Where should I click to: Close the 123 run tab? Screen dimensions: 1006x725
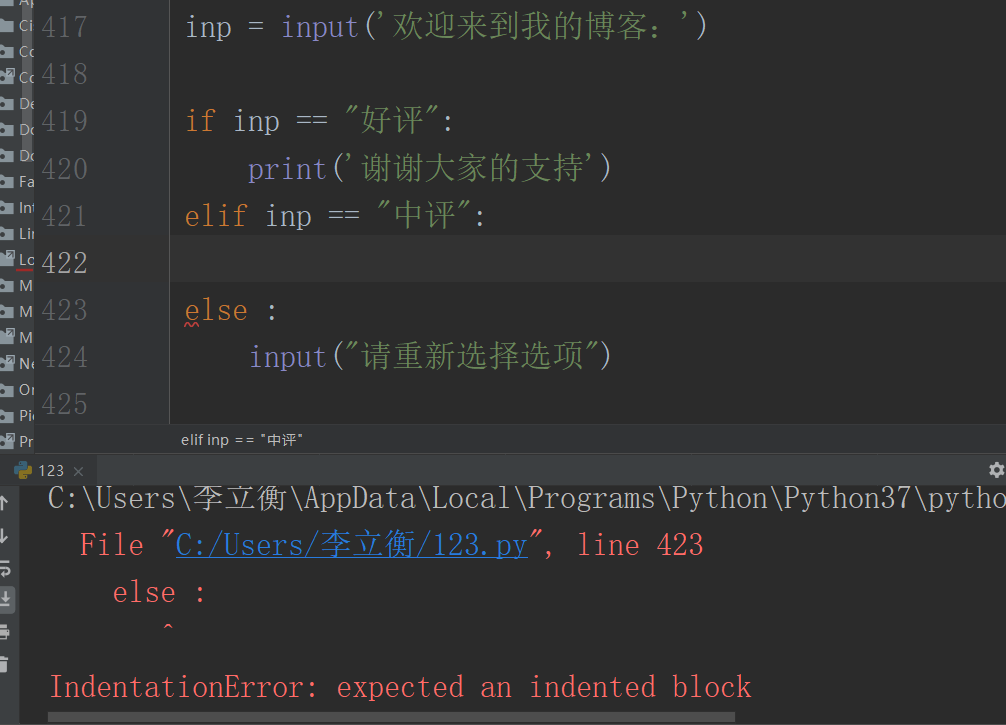tap(78, 469)
